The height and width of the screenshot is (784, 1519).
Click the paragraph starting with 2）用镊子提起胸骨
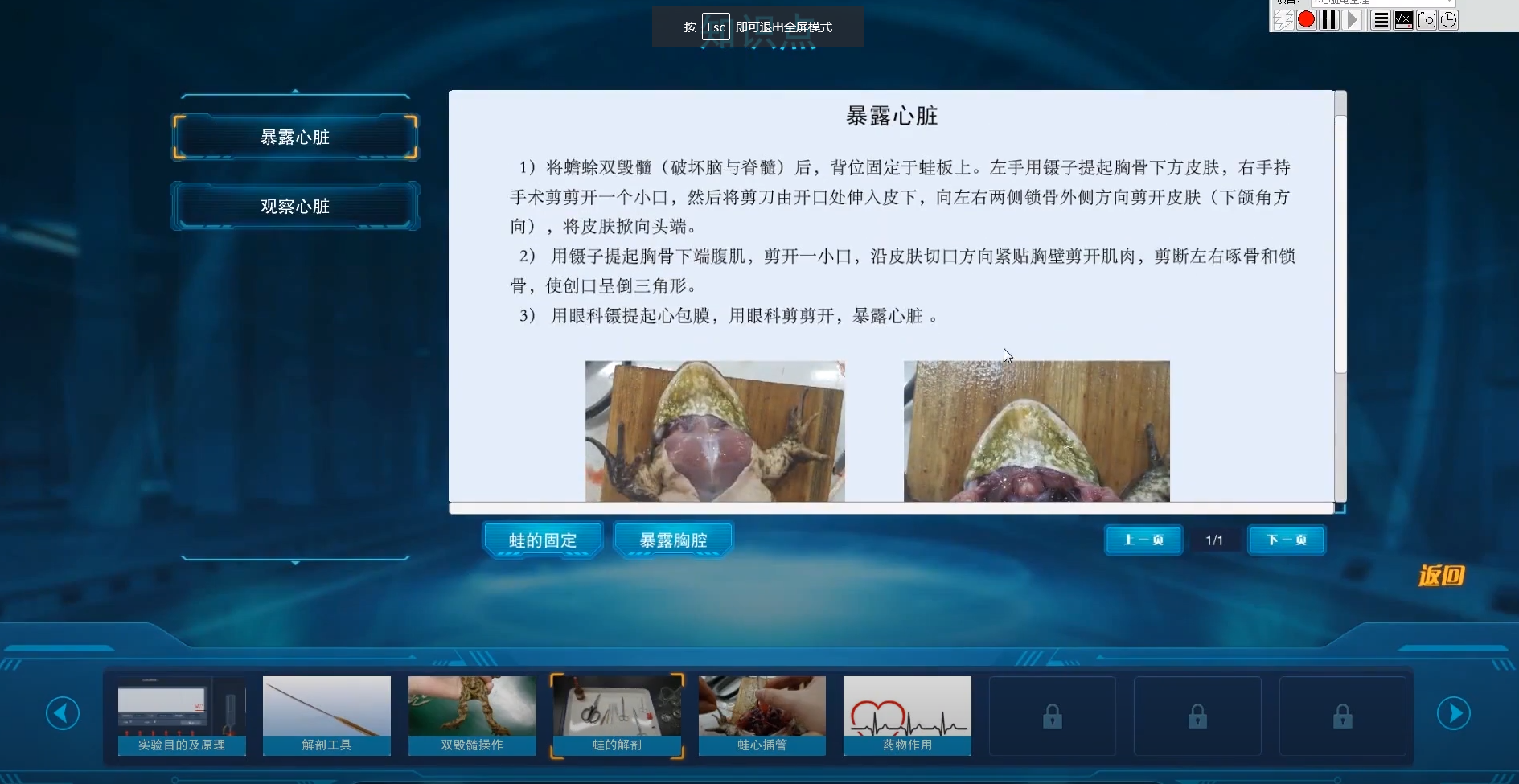point(902,271)
